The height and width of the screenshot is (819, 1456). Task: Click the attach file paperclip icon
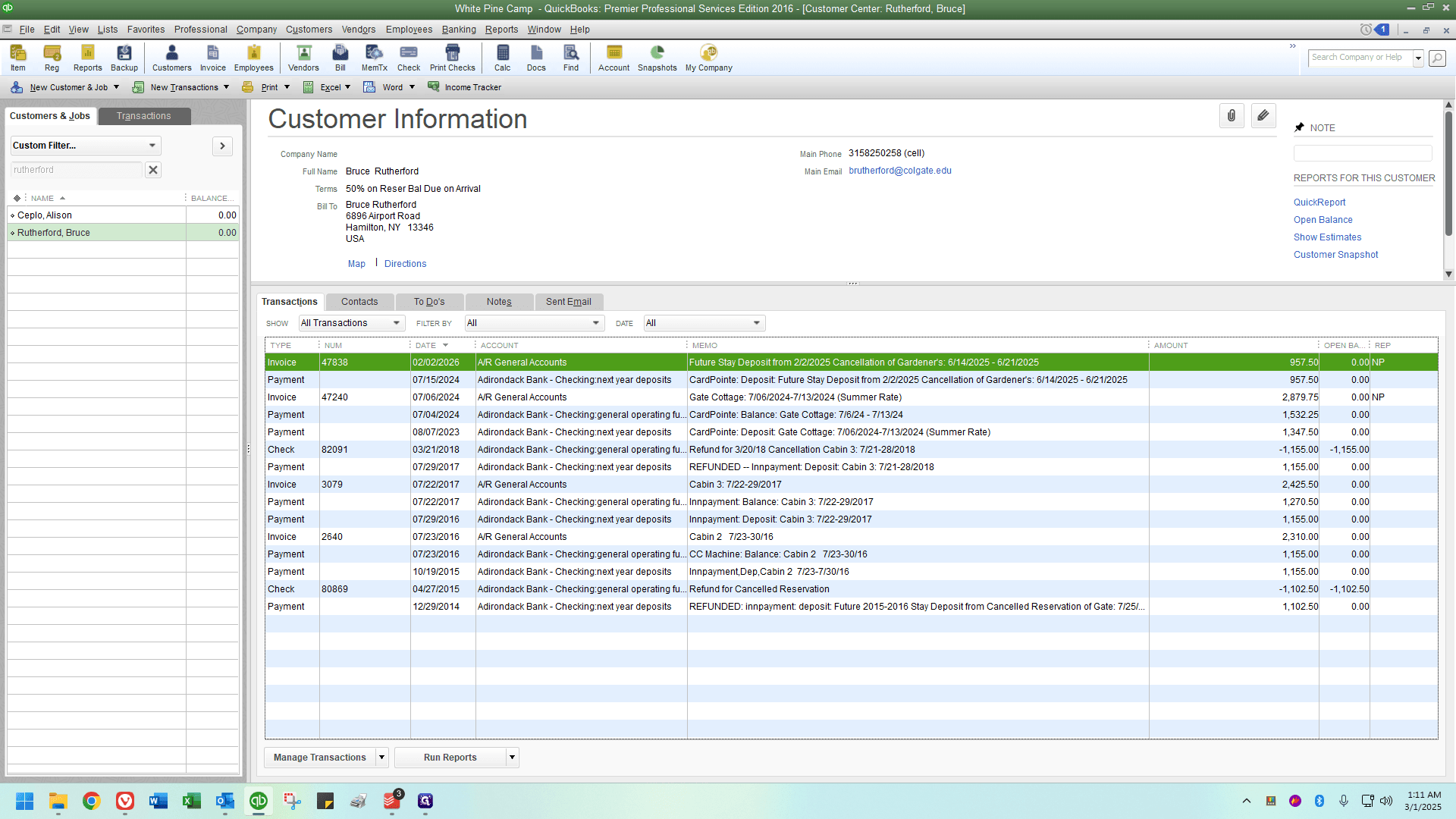tap(1232, 116)
